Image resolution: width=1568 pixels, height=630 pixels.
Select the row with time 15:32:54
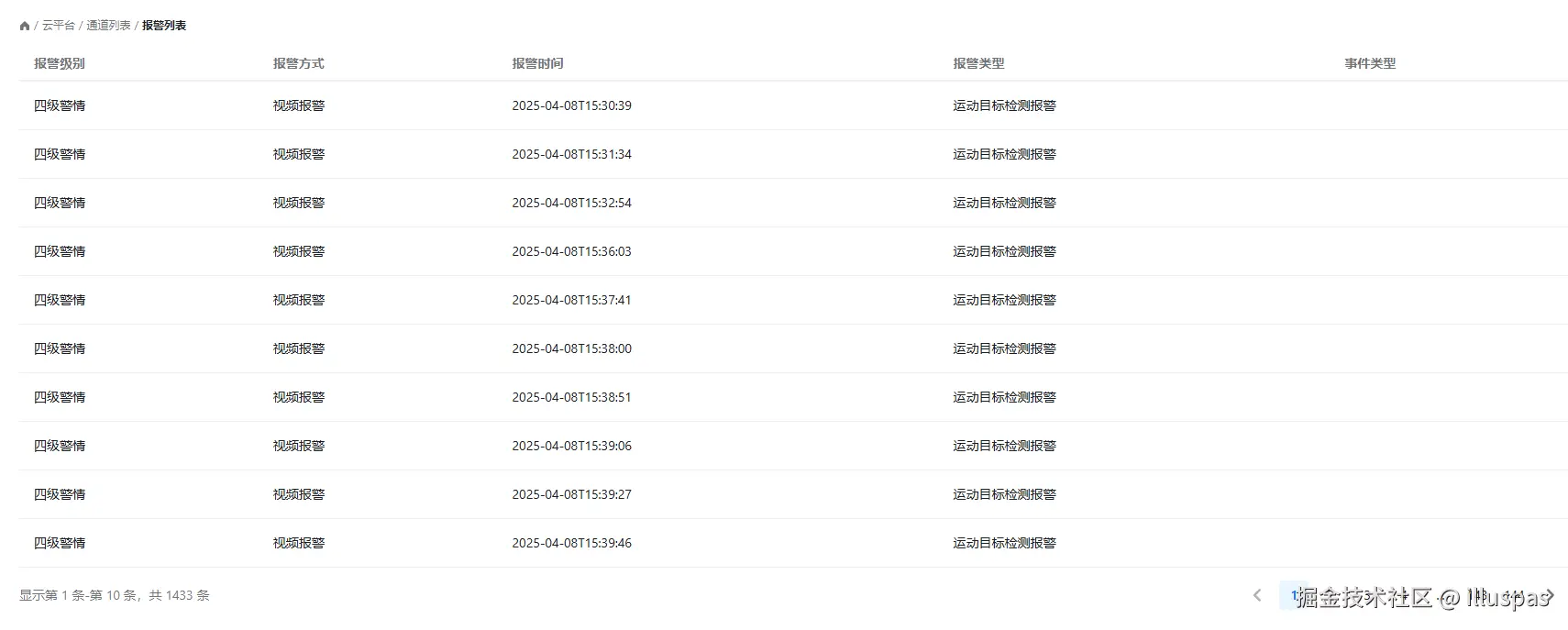pos(793,203)
